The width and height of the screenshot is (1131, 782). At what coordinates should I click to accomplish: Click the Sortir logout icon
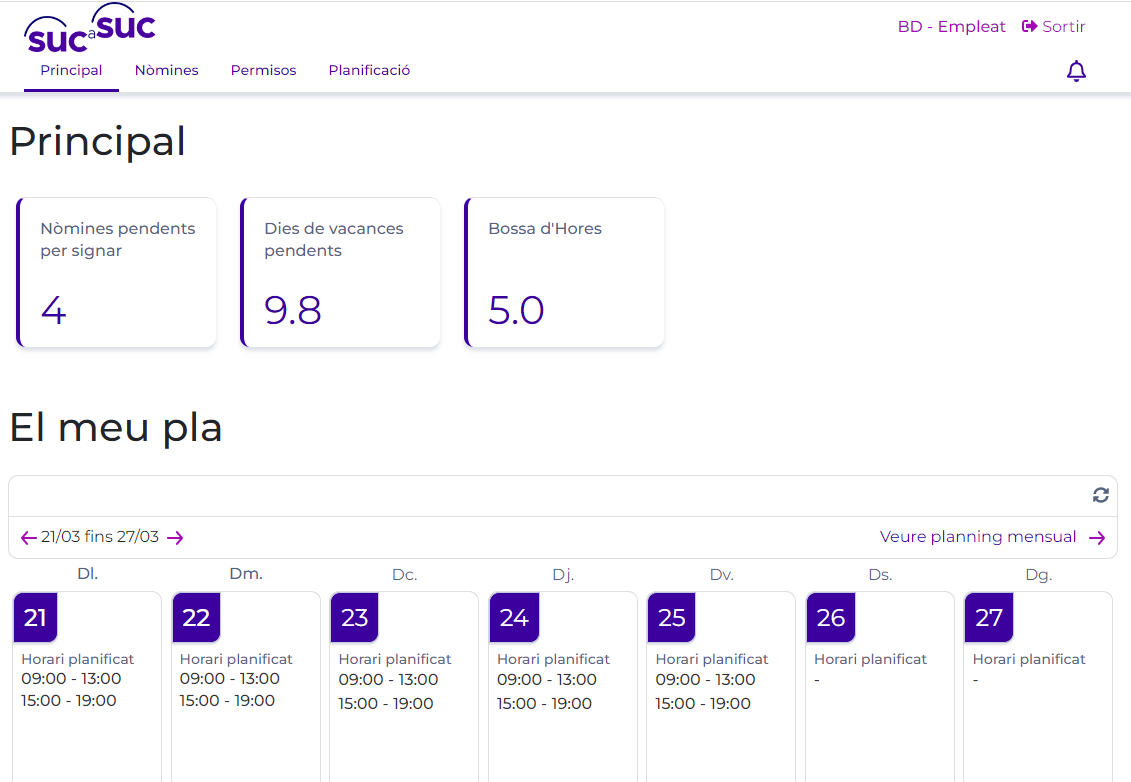click(x=1029, y=27)
